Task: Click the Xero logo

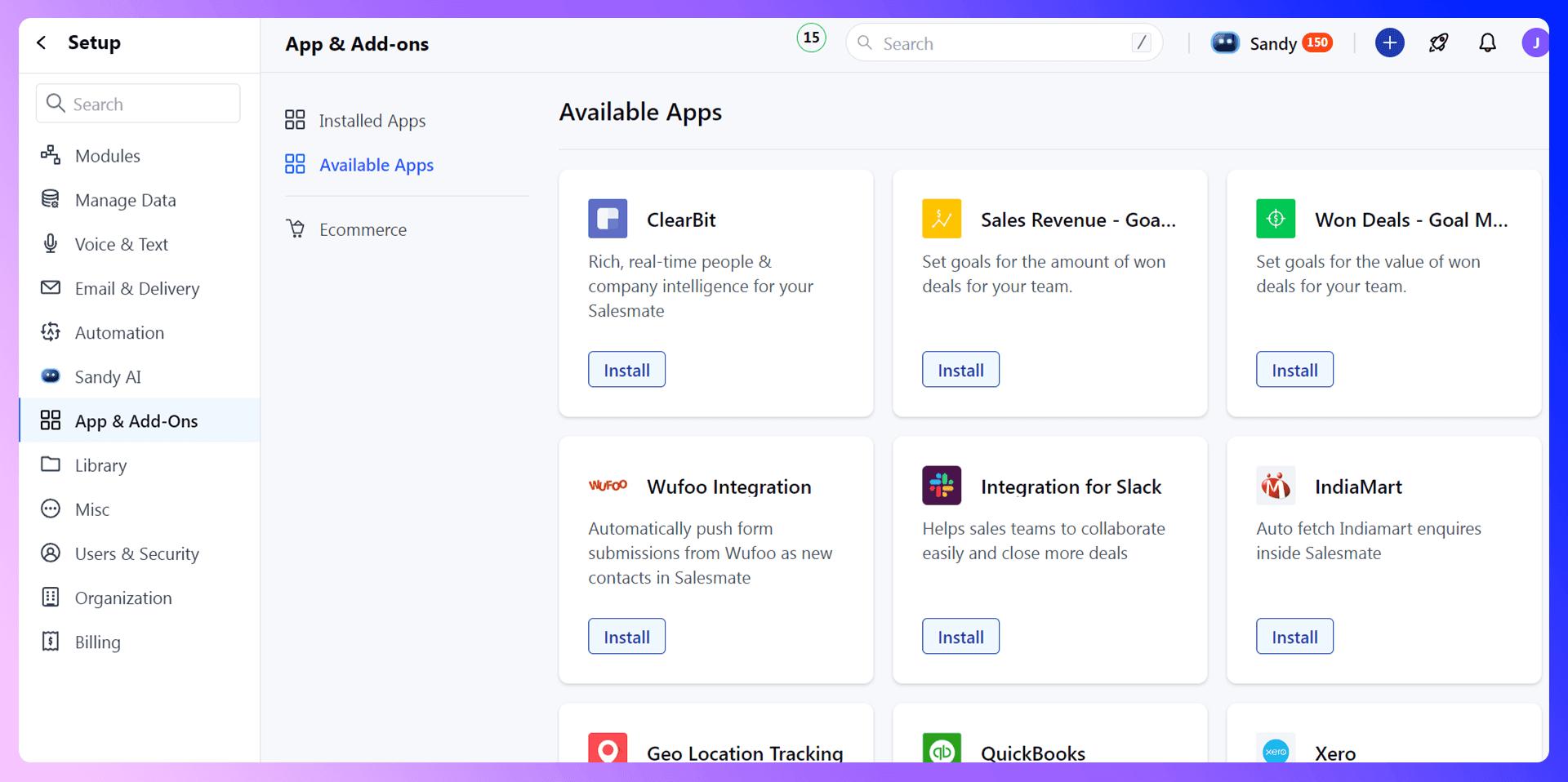Action: click(x=1276, y=749)
